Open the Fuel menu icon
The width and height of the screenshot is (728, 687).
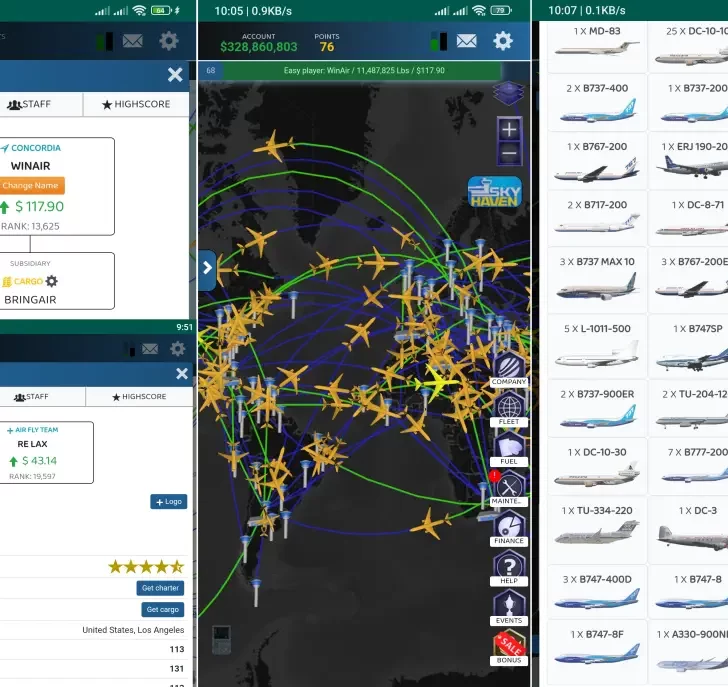point(509,447)
